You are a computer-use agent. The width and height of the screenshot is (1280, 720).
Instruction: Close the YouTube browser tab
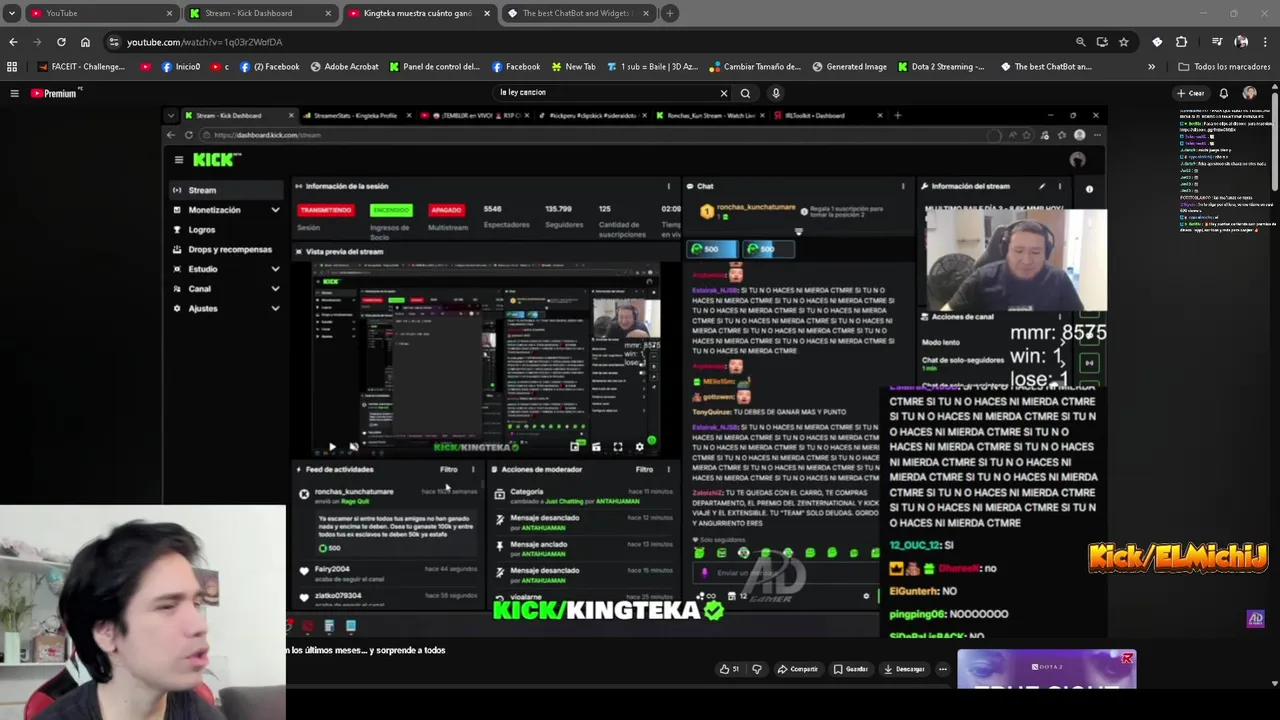point(169,13)
